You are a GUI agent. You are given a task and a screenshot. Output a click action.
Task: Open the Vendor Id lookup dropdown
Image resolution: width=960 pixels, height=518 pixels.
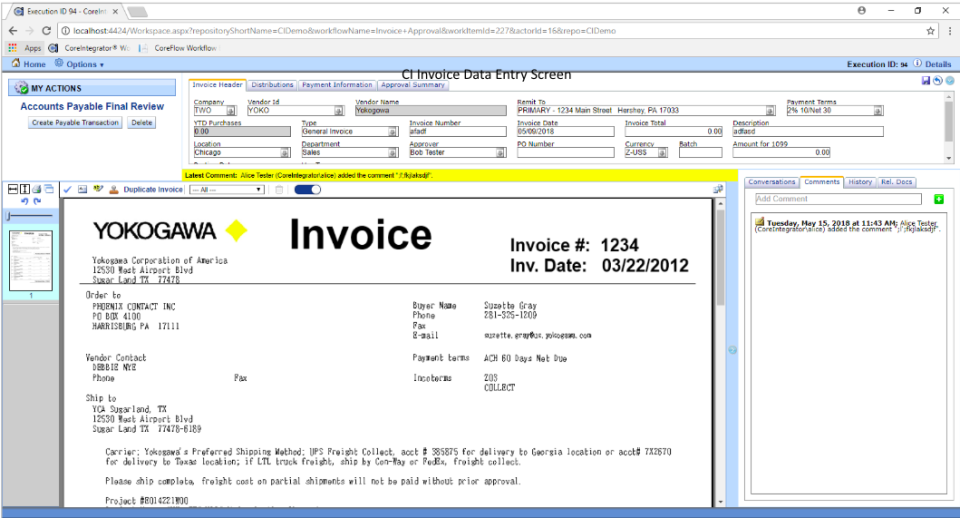pos(339,111)
